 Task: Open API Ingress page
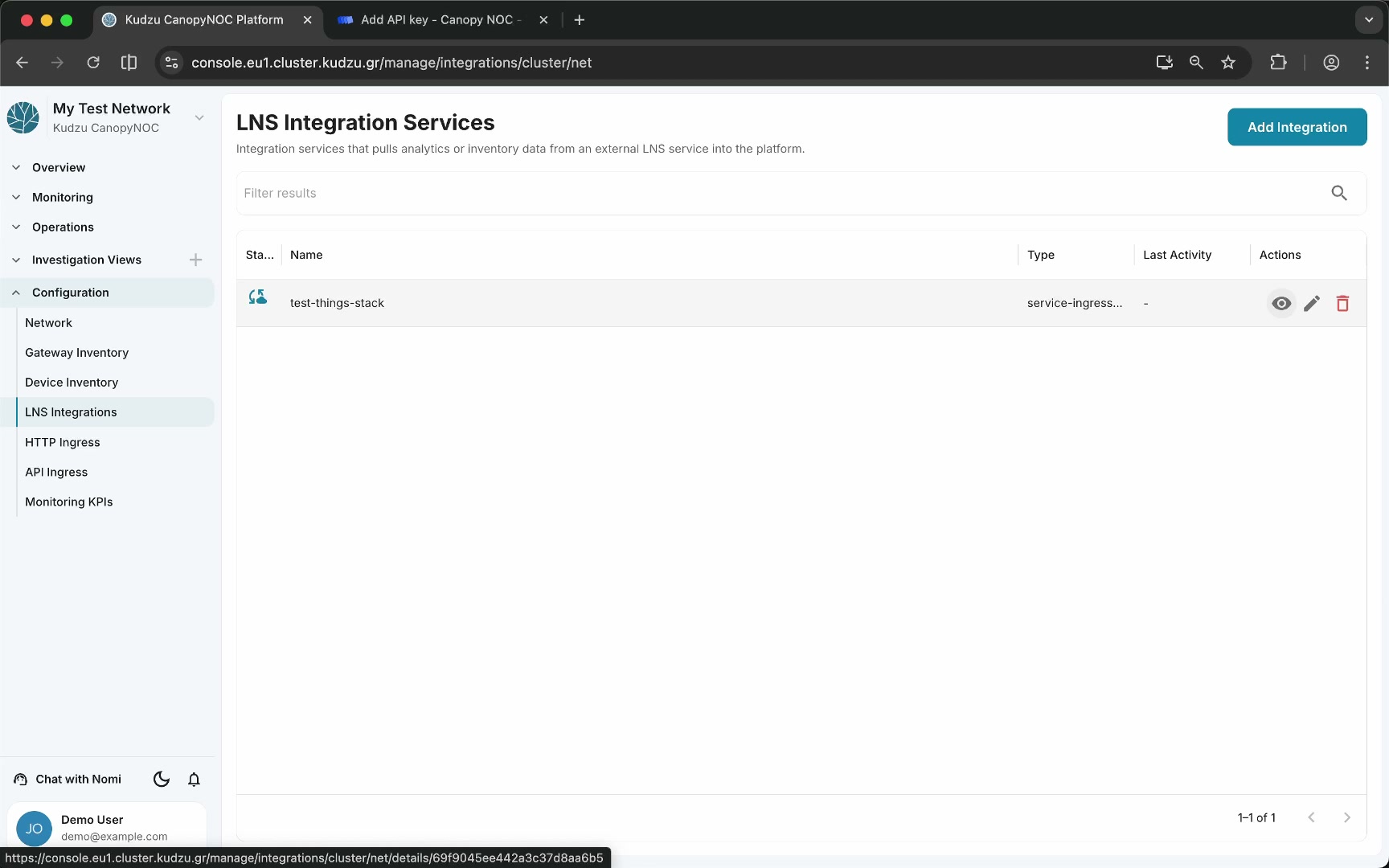point(56,472)
